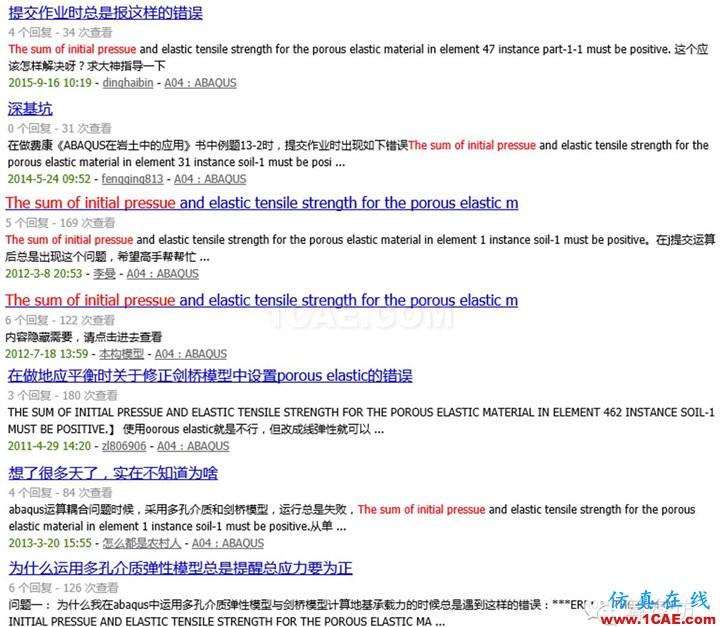Open author profile dinghaibin
Viewport: 720px width, 627px height.
tap(128, 83)
